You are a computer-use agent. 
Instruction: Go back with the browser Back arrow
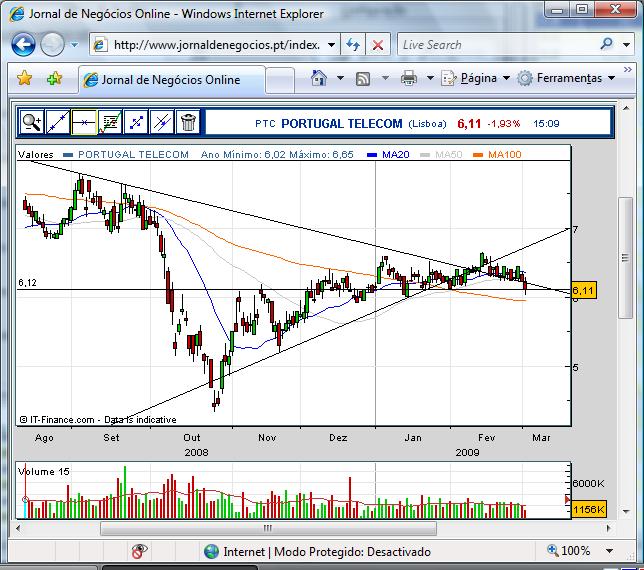coord(23,44)
